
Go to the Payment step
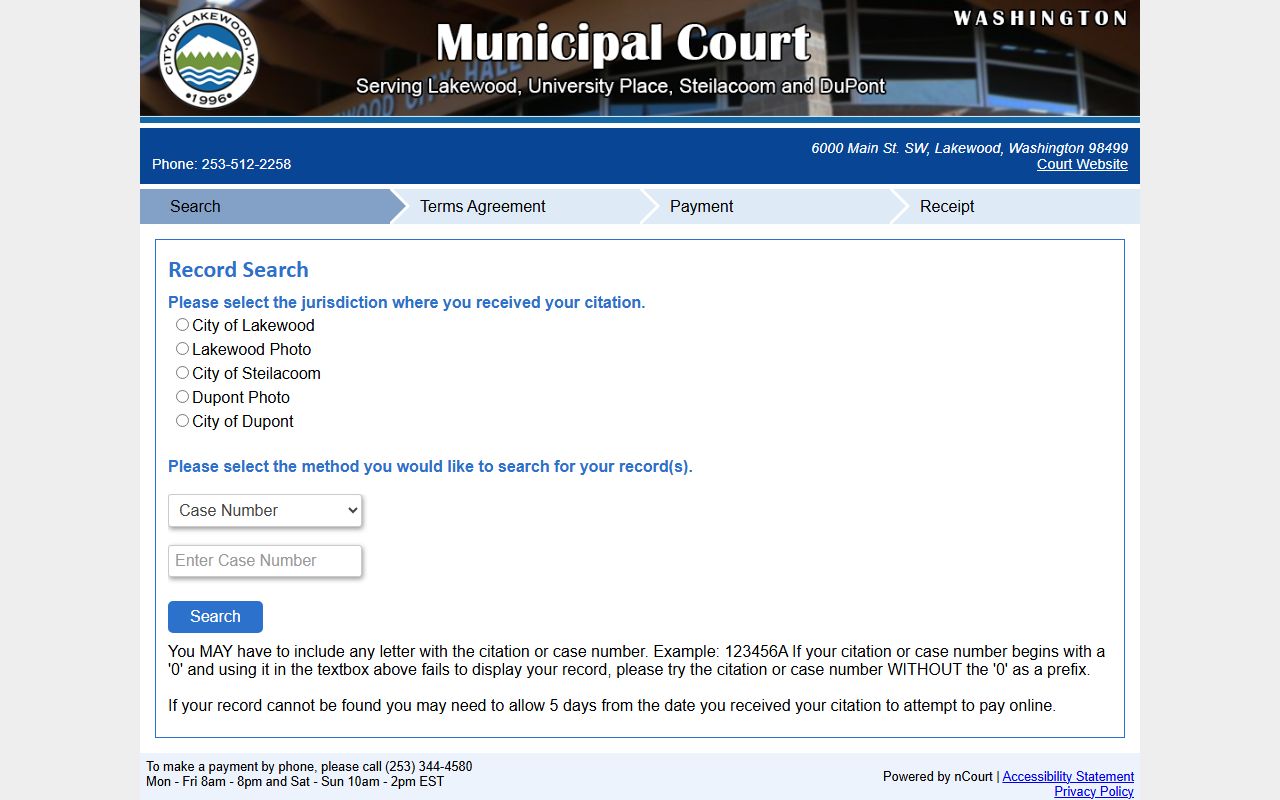pyautogui.click(x=765, y=206)
